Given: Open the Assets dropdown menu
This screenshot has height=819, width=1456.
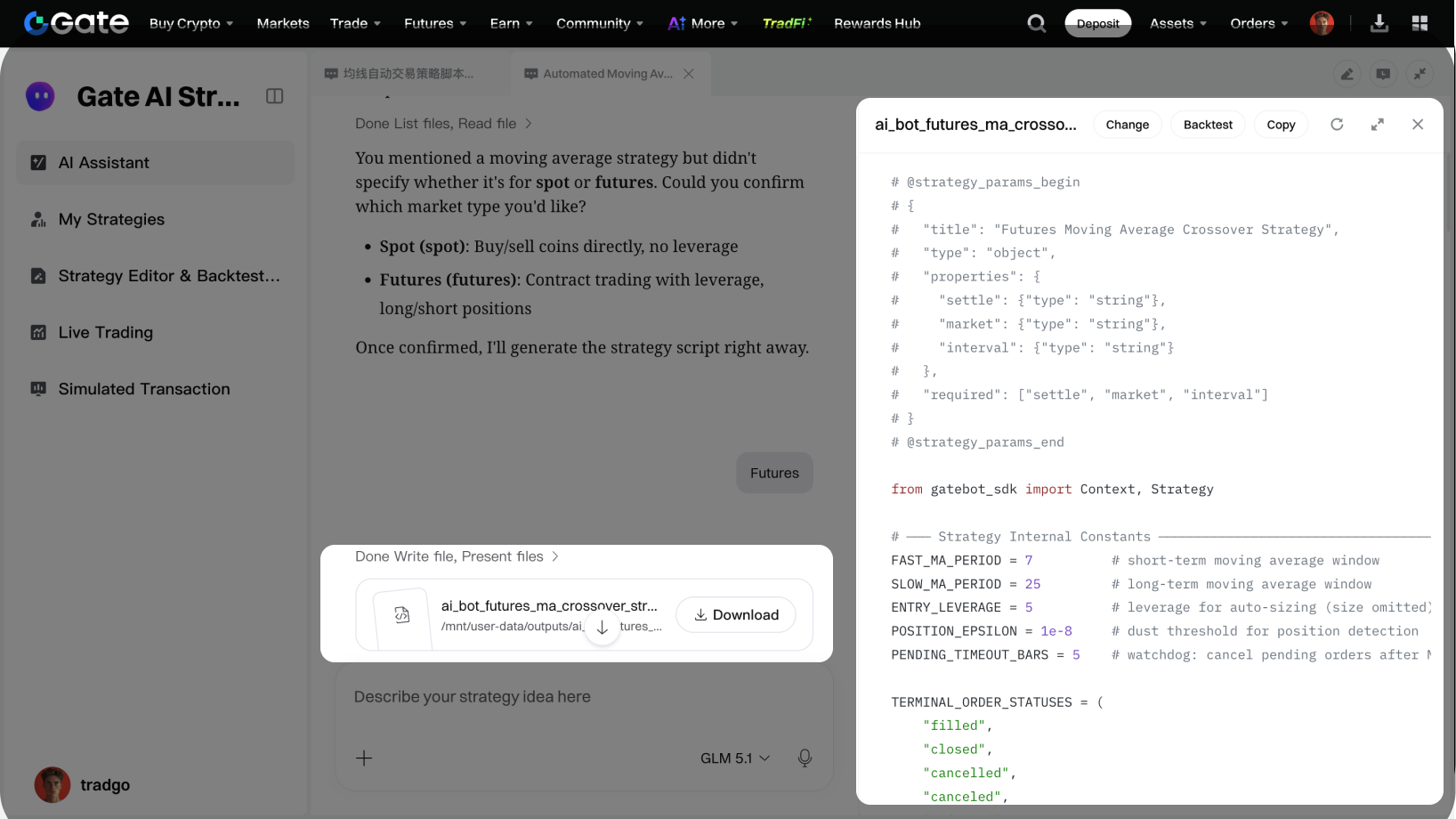Looking at the screenshot, I should click(1178, 23).
